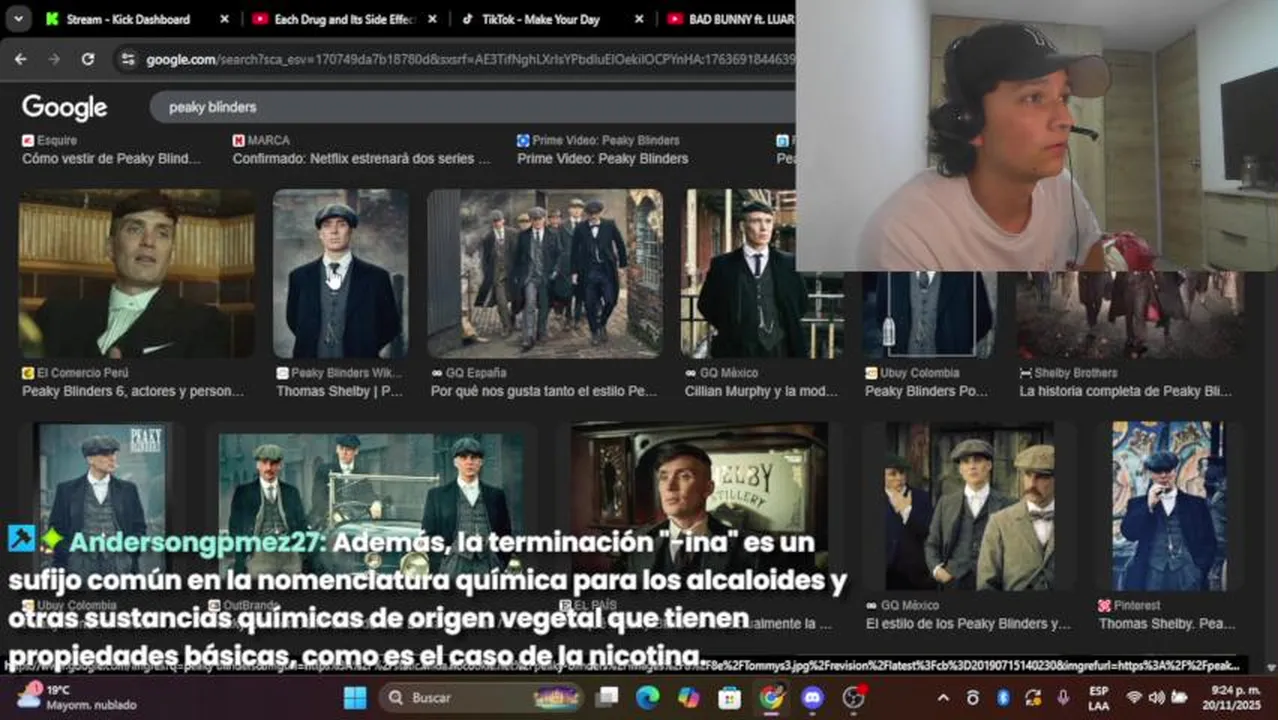
Task: Click Thomas Shelby. Pea... Pinterest caption
Action: [1167, 623]
